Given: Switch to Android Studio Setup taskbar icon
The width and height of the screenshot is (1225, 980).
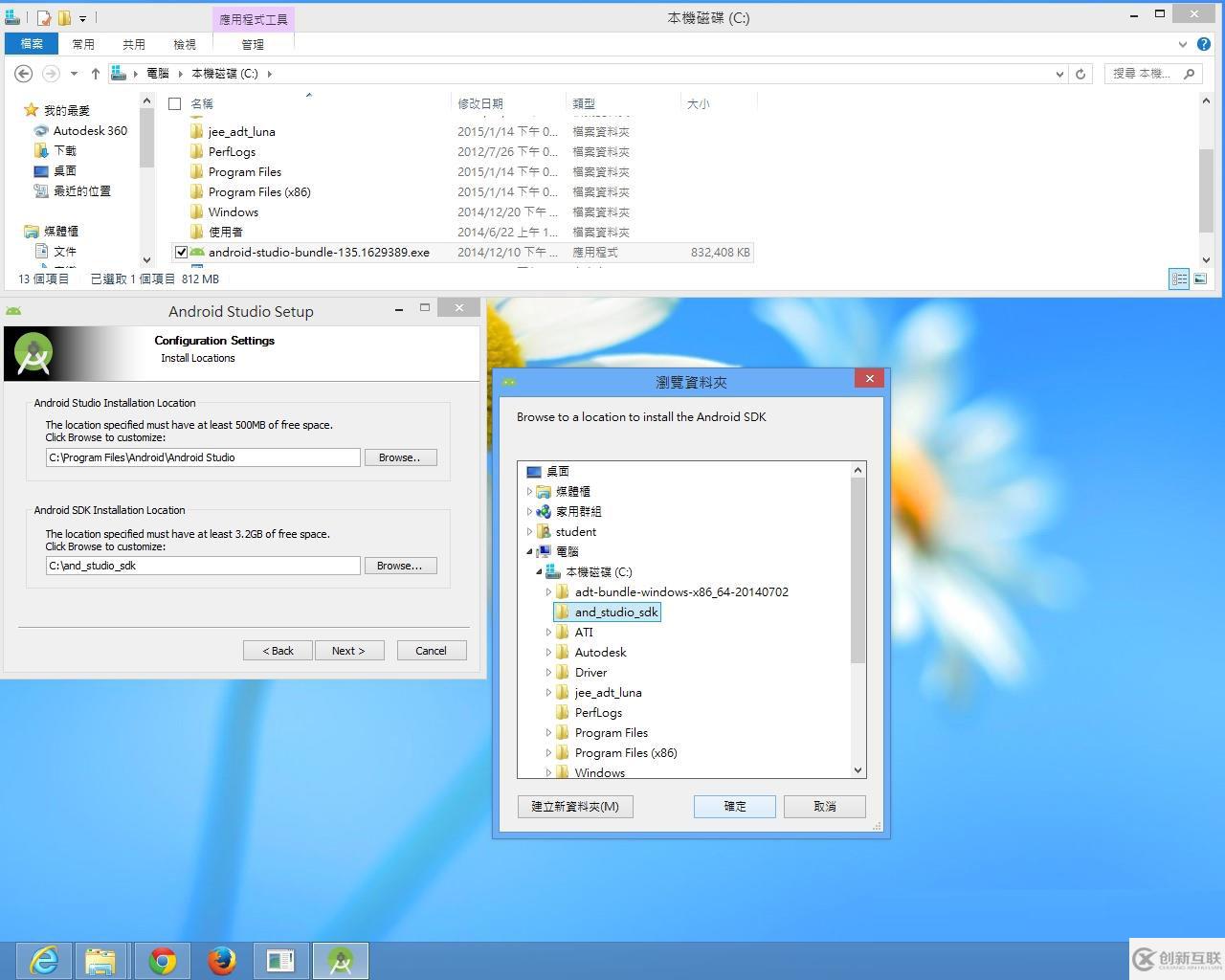Looking at the screenshot, I should point(341,960).
